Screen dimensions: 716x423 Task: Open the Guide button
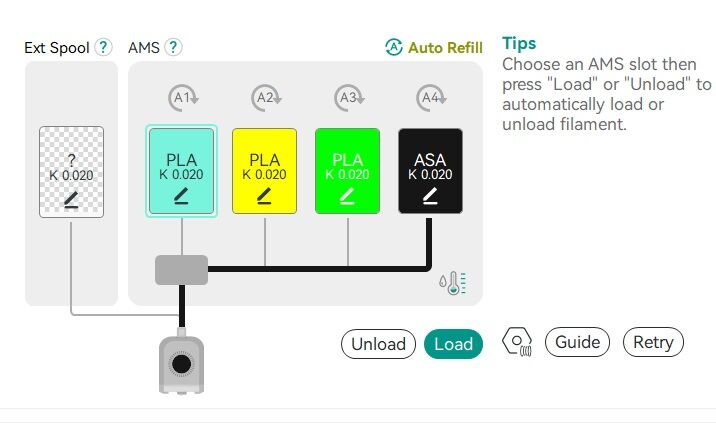pos(577,342)
